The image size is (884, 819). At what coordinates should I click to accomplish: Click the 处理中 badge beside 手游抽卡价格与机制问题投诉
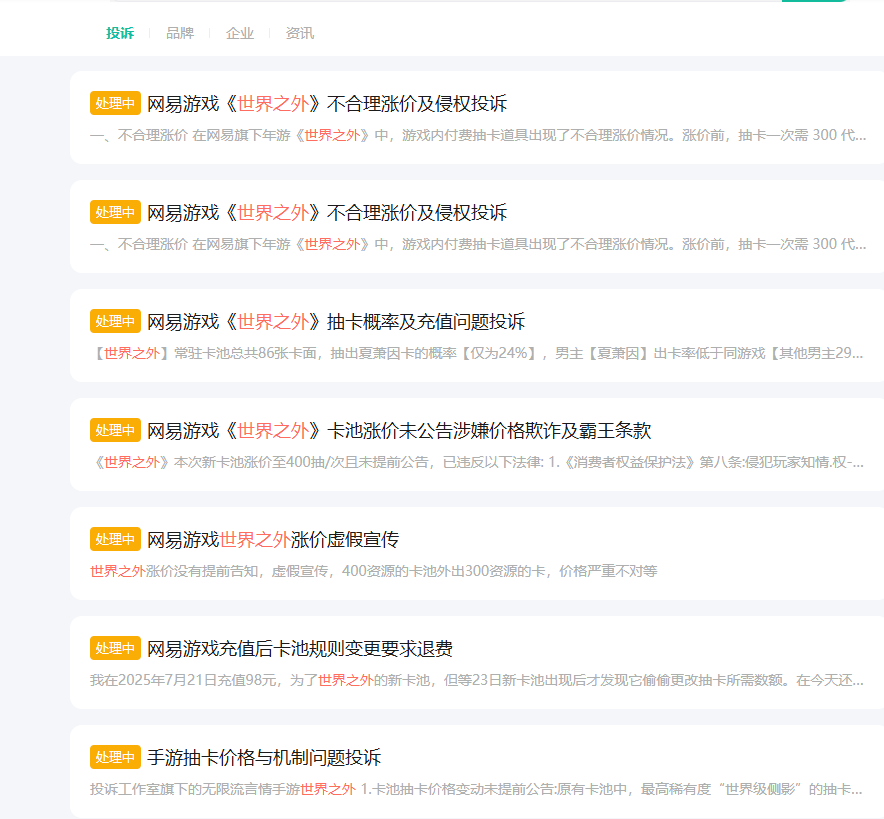tap(115, 757)
